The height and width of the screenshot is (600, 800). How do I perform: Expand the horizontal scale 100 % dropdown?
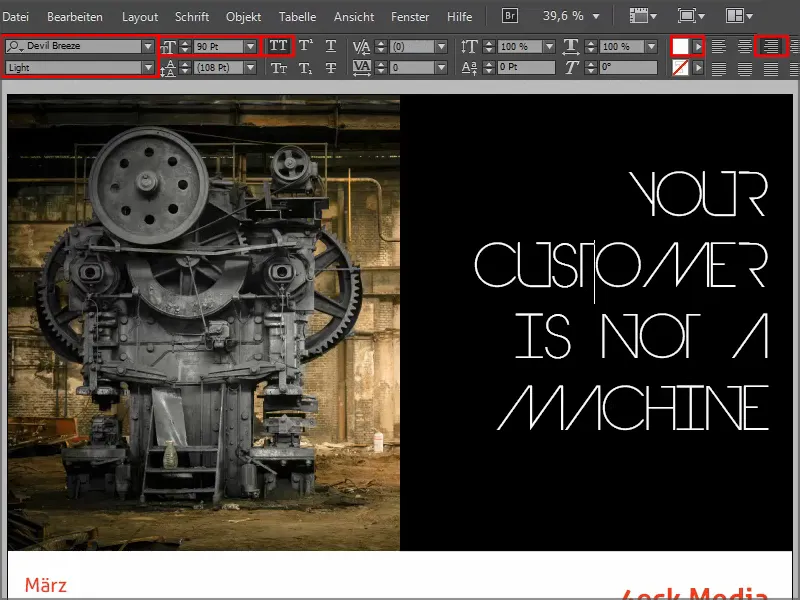[x=651, y=46]
